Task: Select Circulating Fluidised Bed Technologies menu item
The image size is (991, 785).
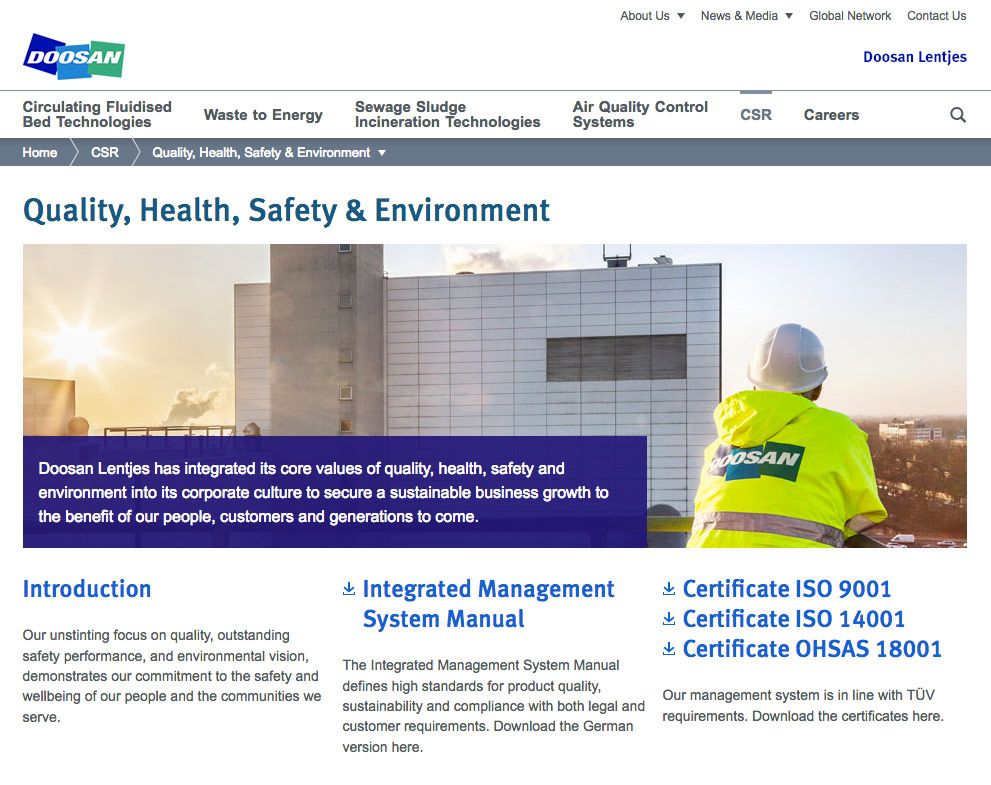Action: tap(97, 114)
